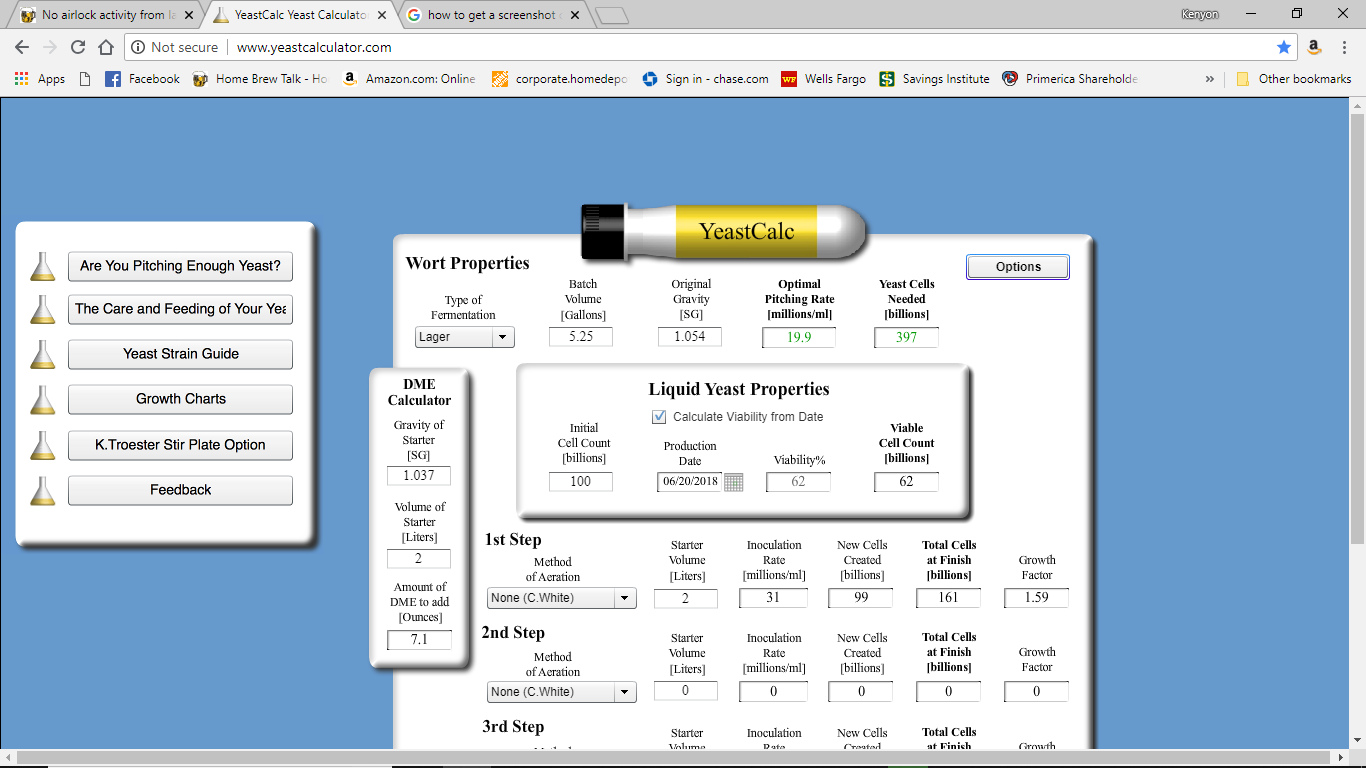Open the Chrome three-dot menu

(1344, 47)
